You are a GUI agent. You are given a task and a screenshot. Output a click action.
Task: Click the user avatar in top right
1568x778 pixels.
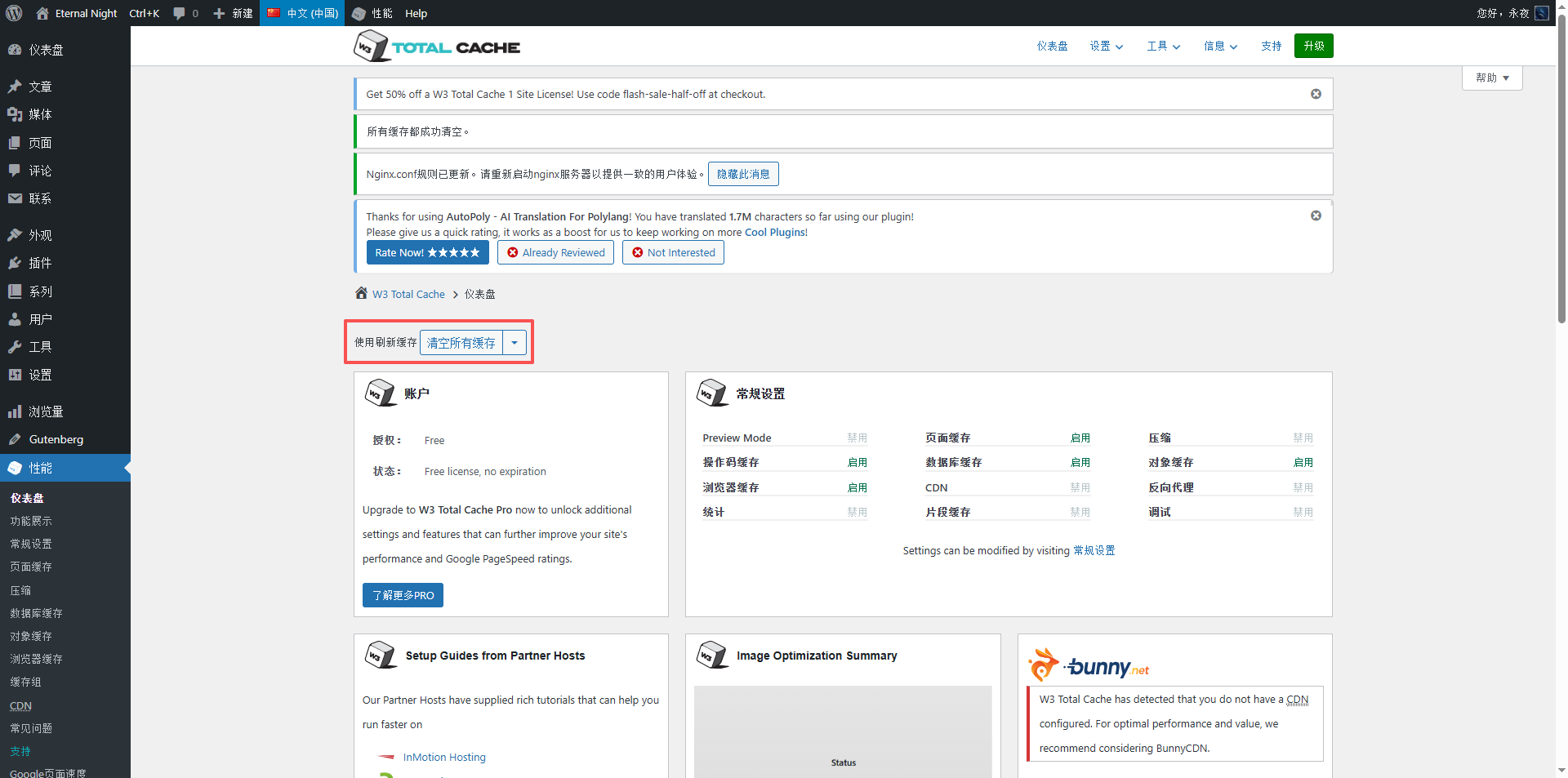pos(1542,13)
